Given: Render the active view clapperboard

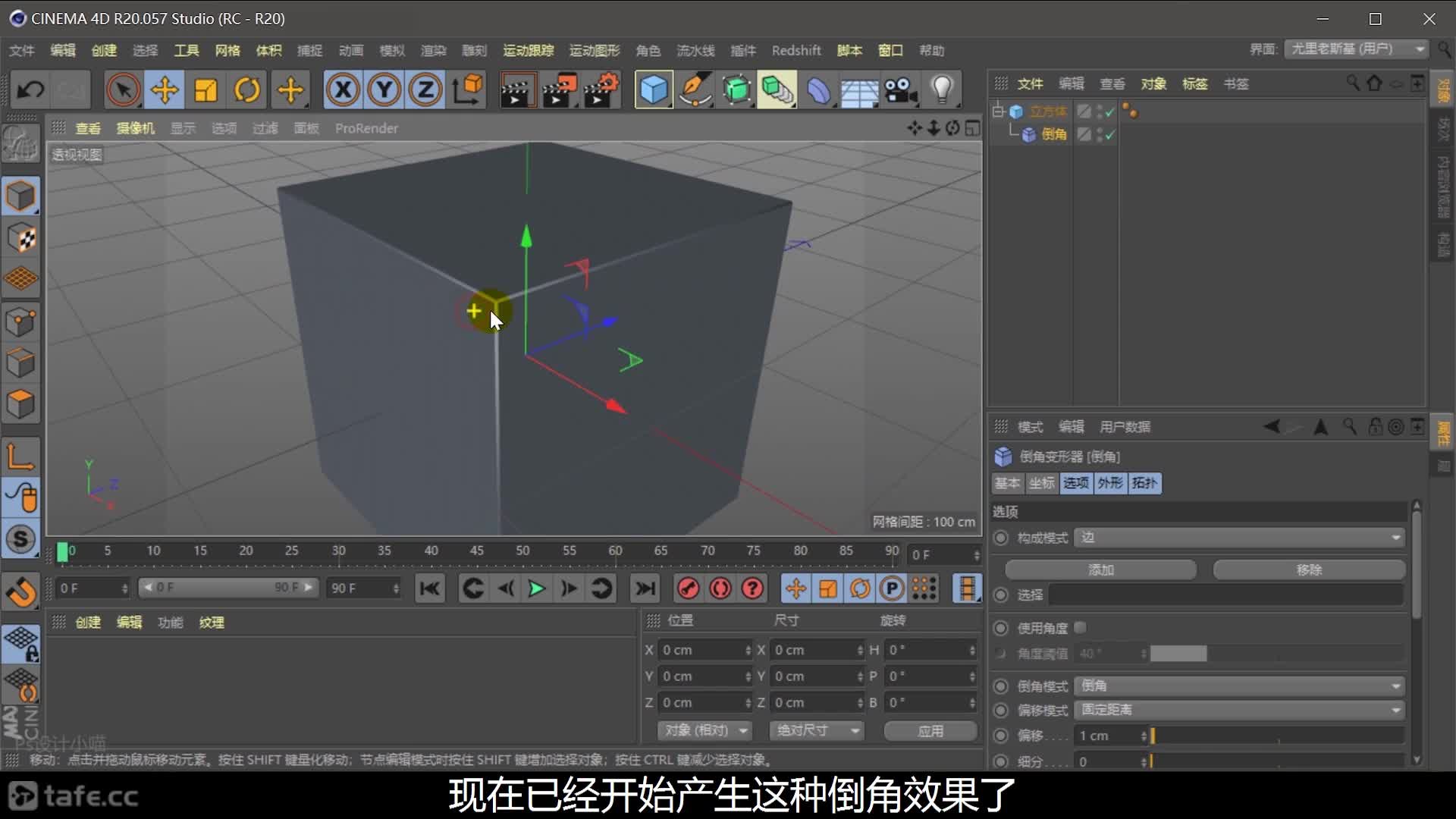Looking at the screenshot, I should [x=518, y=89].
